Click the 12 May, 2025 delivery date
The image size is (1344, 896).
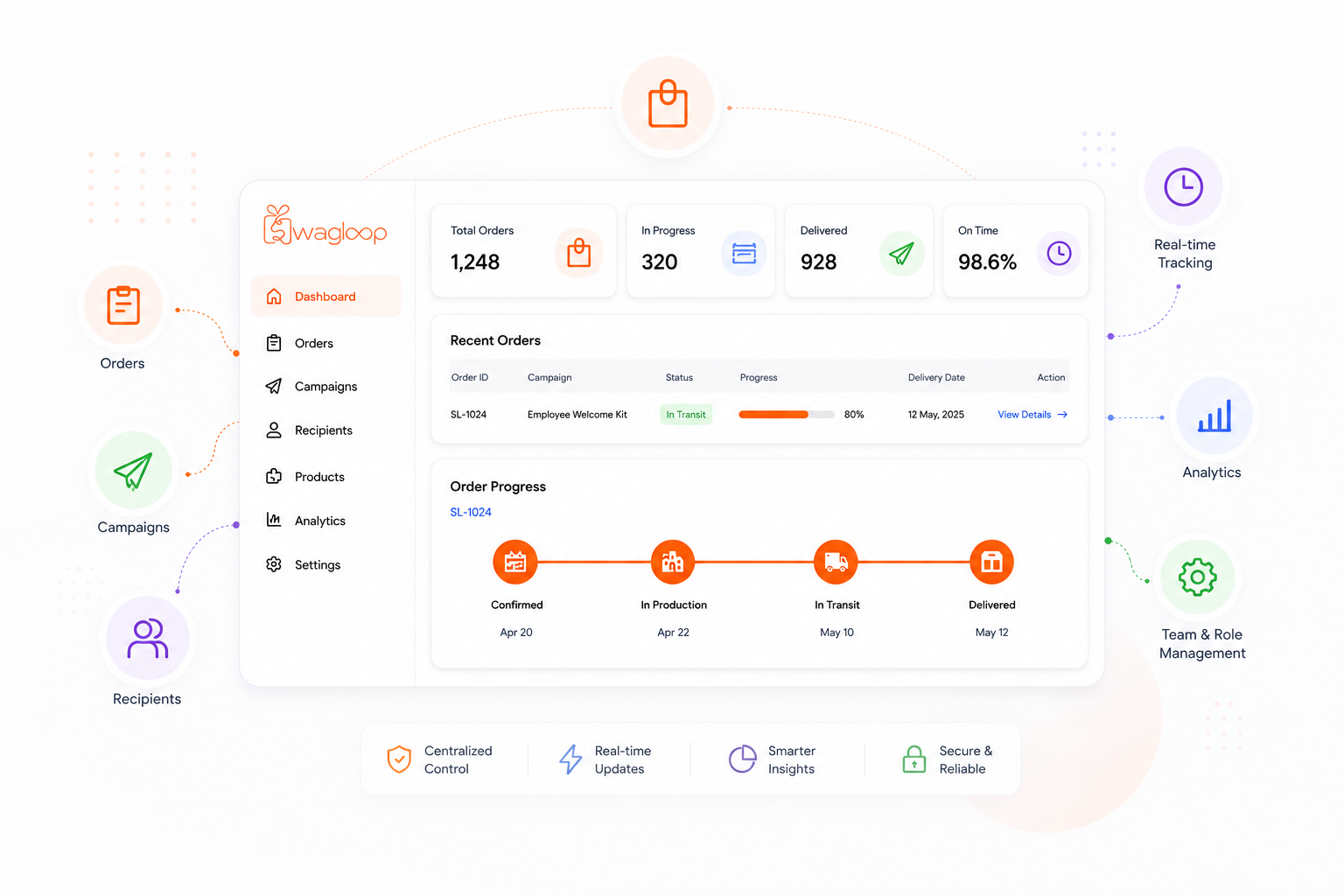pyautogui.click(x=936, y=415)
